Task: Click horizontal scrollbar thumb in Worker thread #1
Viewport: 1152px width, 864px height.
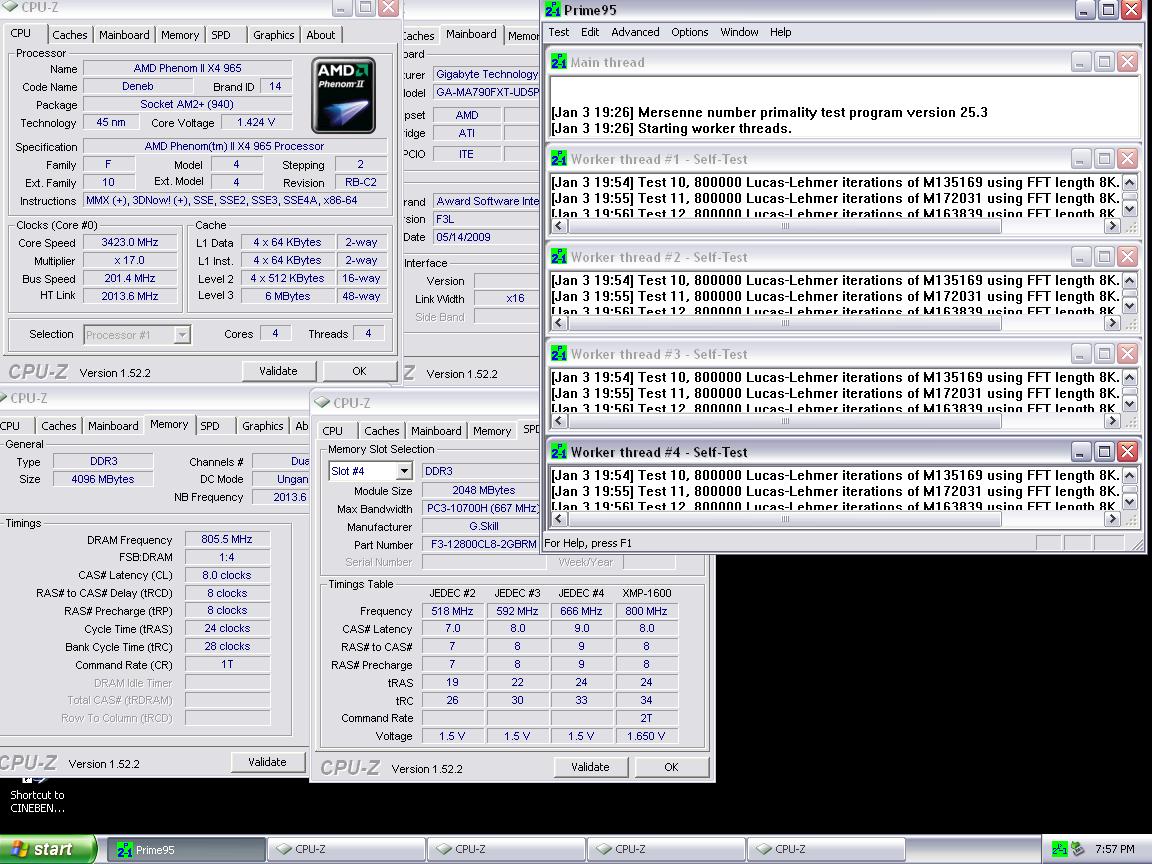Action: (x=784, y=226)
